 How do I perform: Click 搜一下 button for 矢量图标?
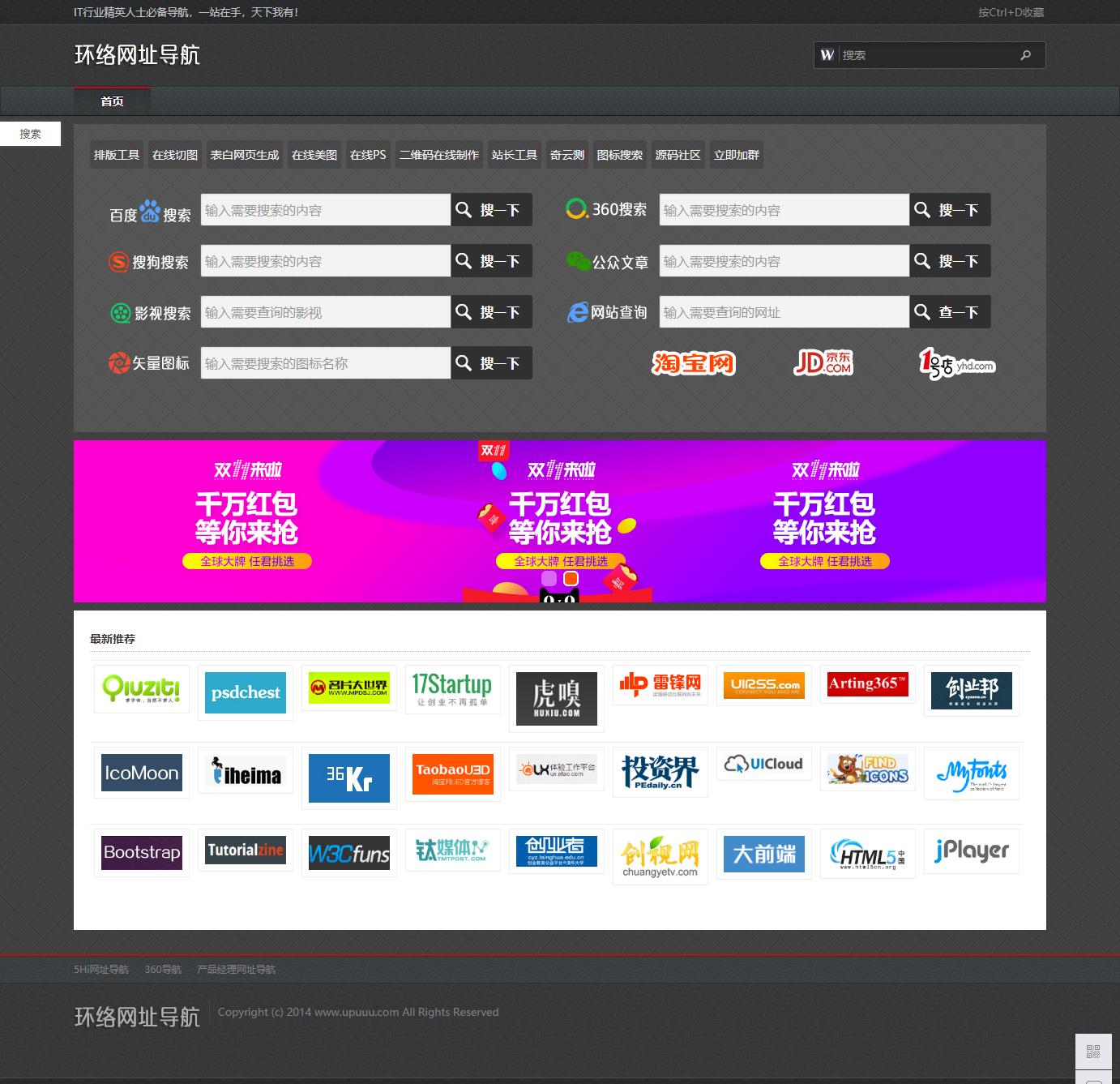pyautogui.click(x=491, y=363)
